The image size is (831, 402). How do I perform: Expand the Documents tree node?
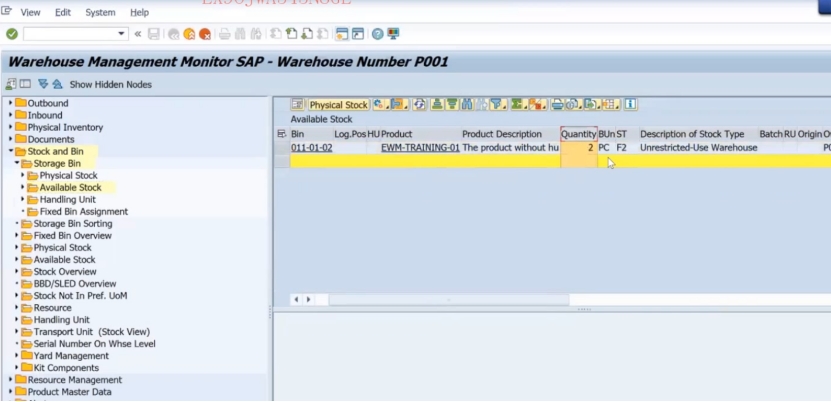coord(11,139)
